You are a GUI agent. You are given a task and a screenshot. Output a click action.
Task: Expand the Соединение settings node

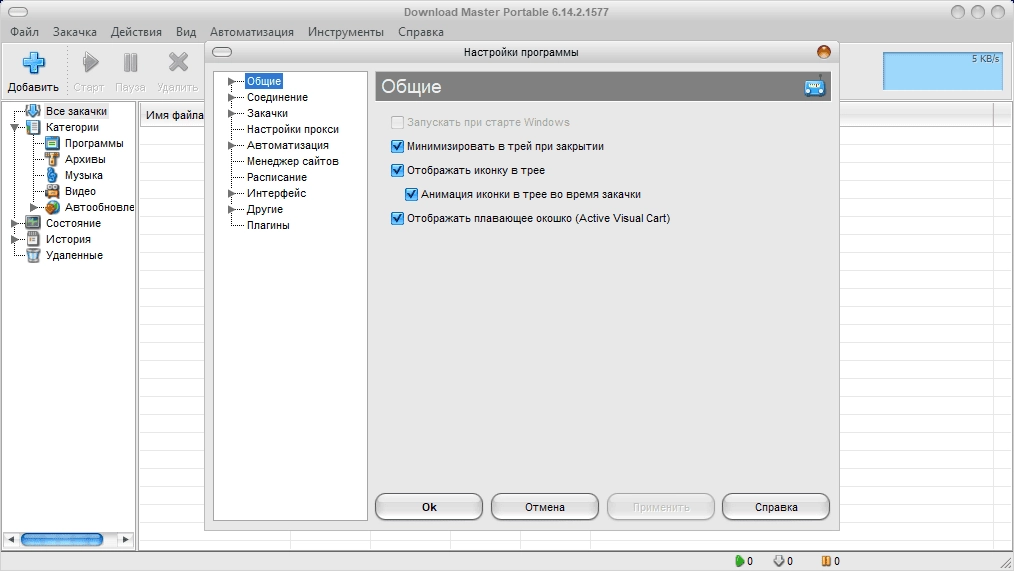231,97
